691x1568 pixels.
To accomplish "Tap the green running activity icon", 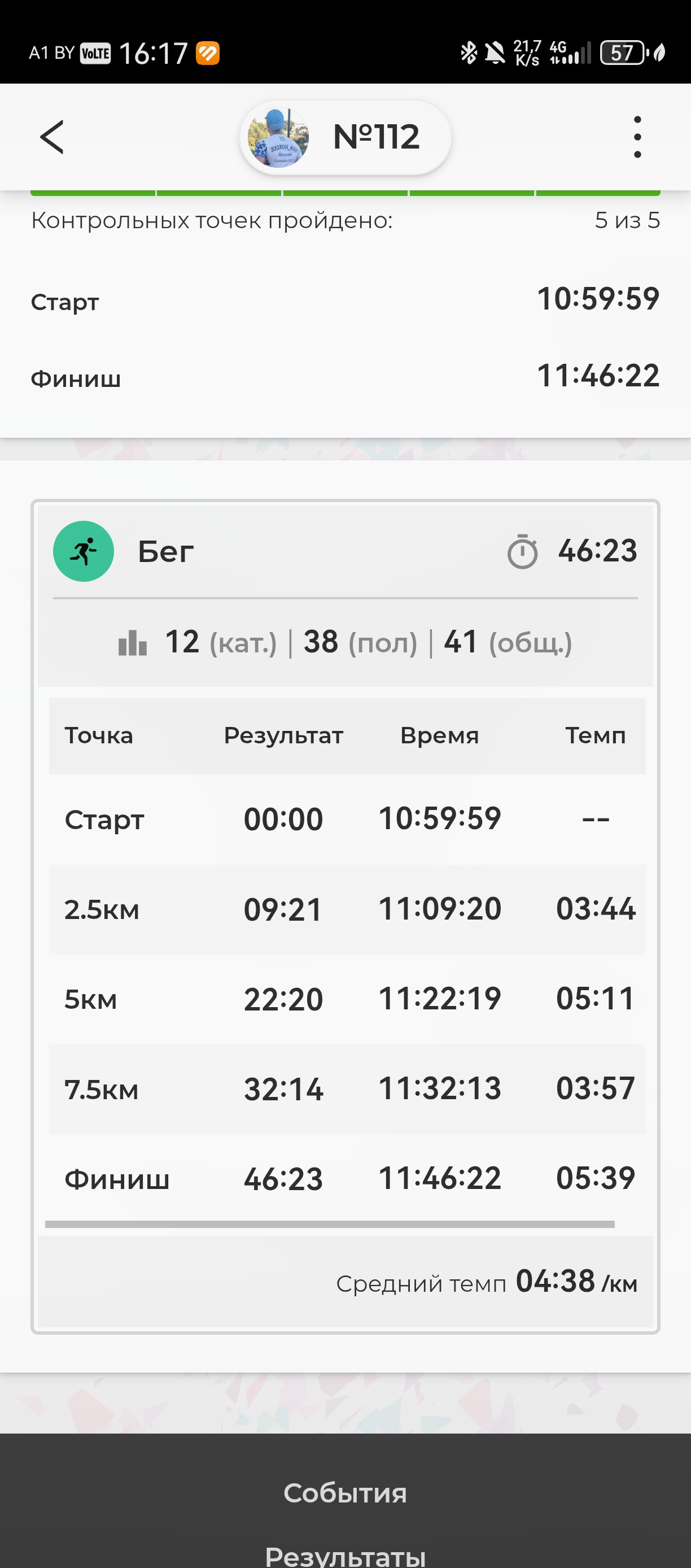I will [x=84, y=551].
